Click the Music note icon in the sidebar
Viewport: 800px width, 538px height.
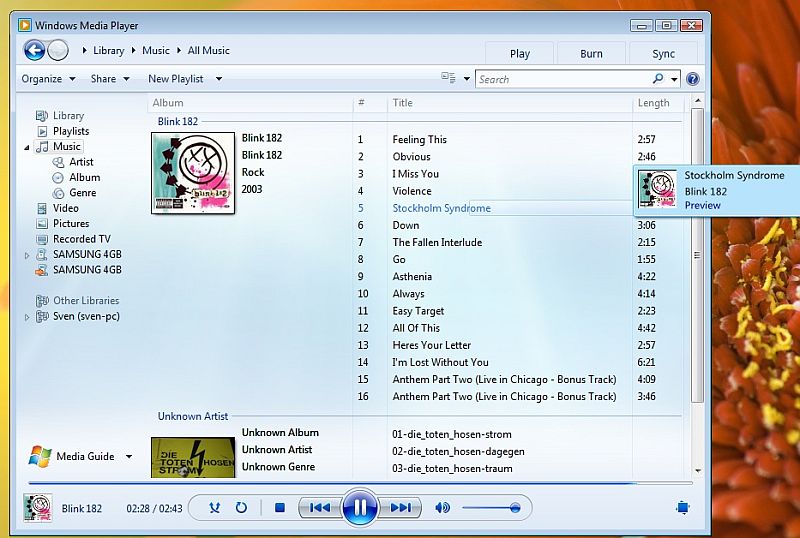click(42, 146)
